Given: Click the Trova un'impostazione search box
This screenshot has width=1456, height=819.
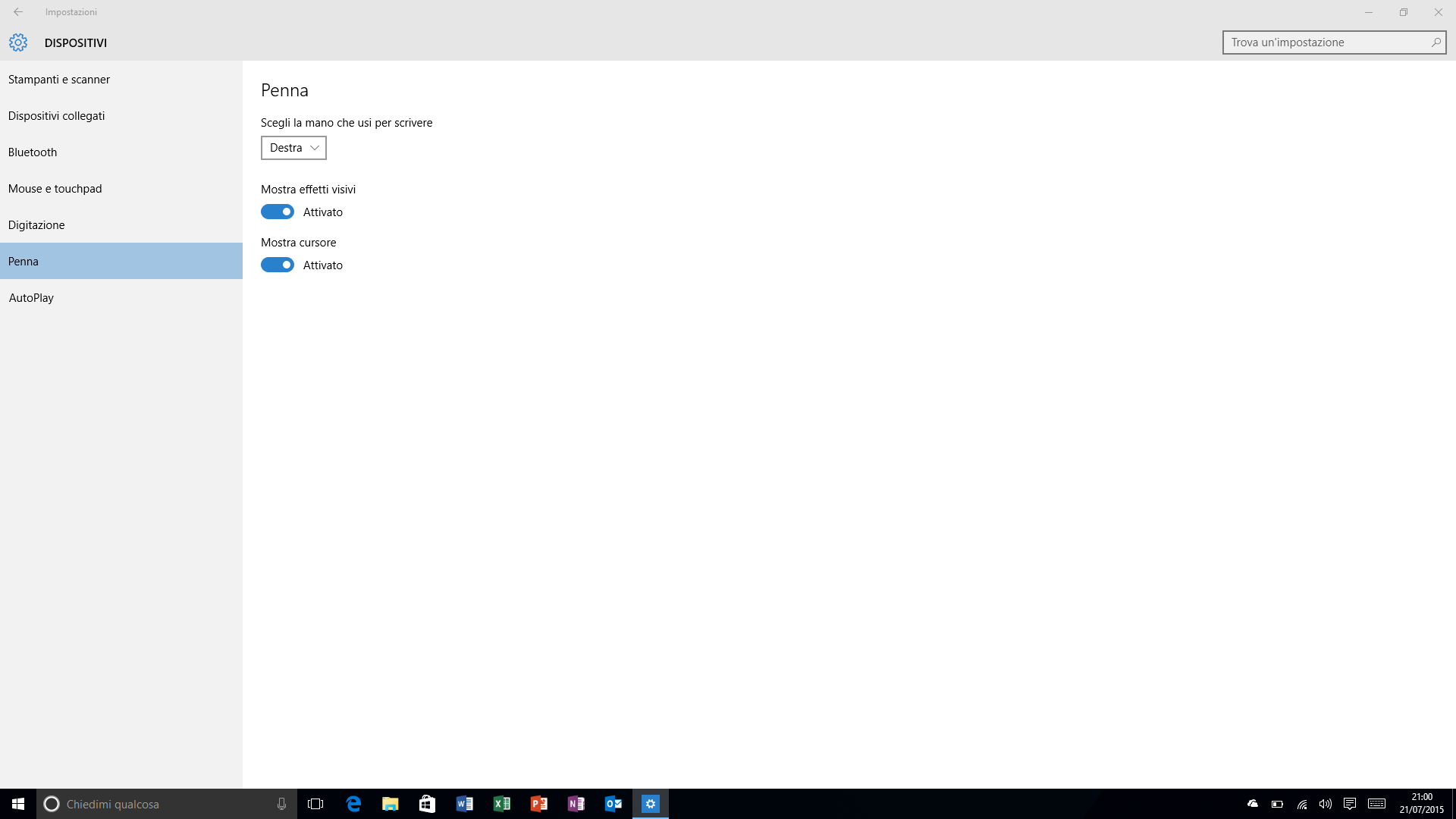Looking at the screenshot, I should tap(1334, 42).
